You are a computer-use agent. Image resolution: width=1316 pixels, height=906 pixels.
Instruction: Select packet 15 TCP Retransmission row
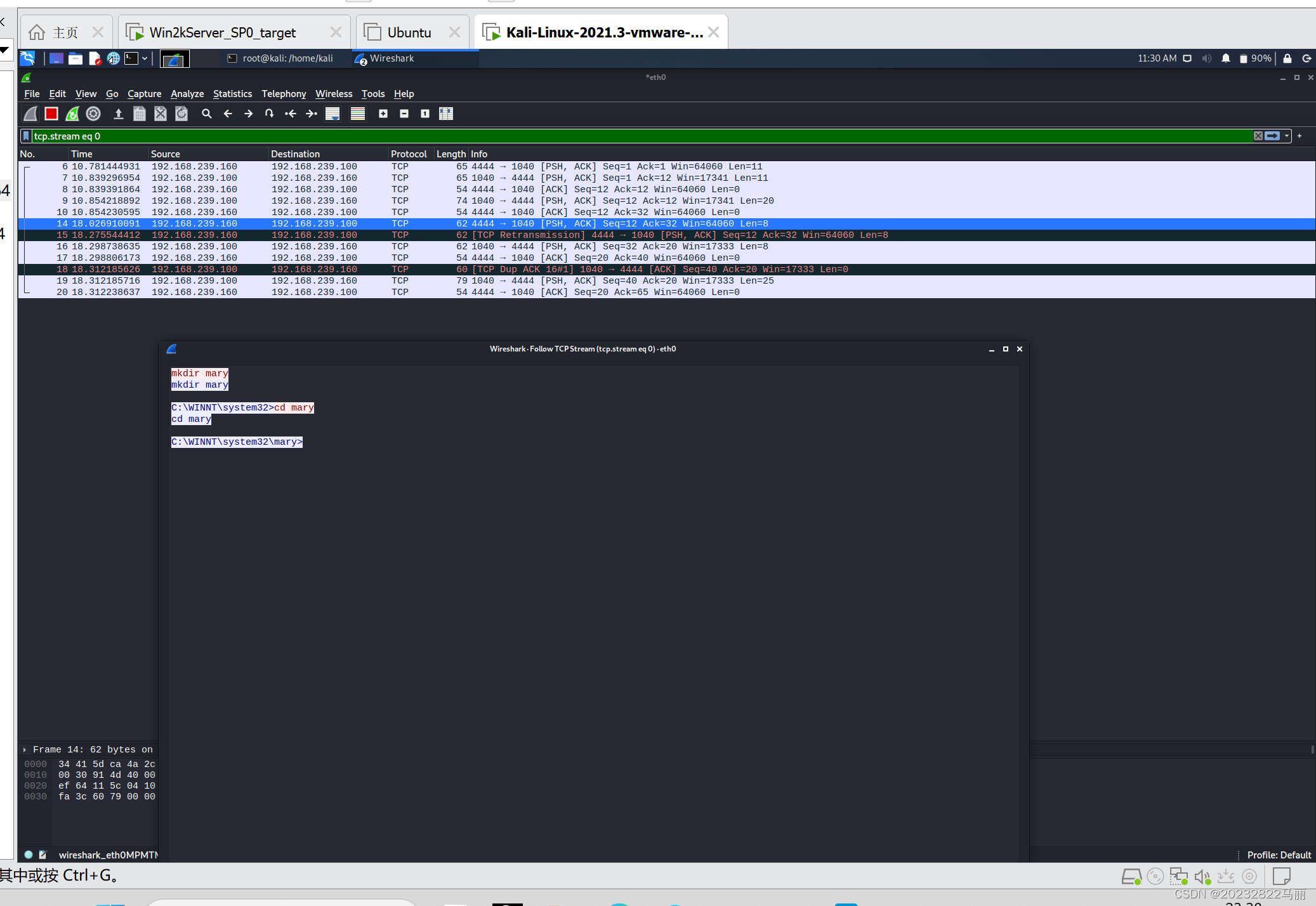pos(666,235)
